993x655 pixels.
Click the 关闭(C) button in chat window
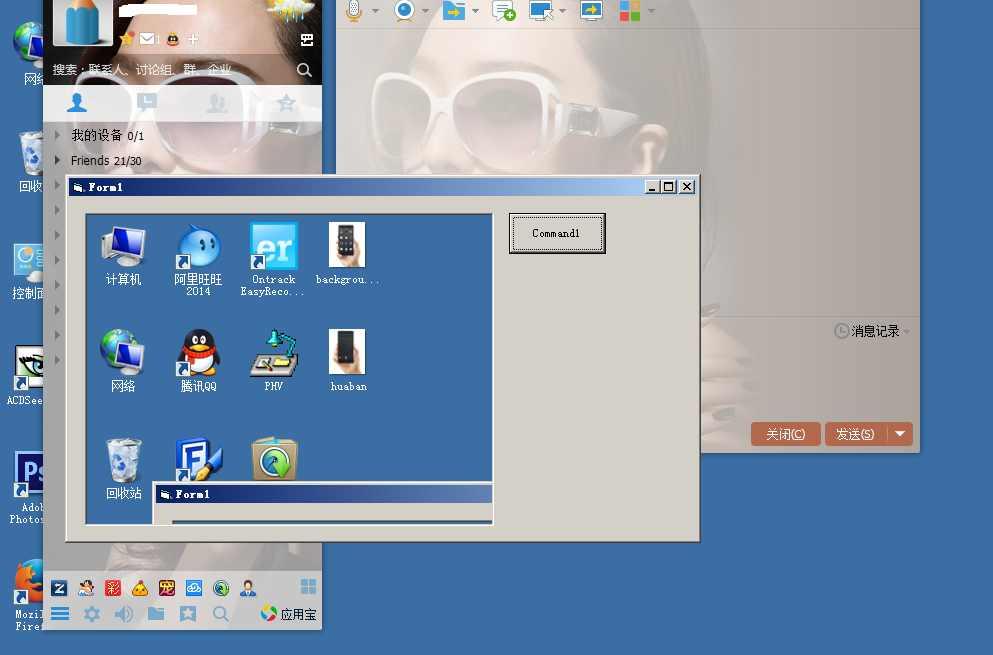tap(785, 434)
